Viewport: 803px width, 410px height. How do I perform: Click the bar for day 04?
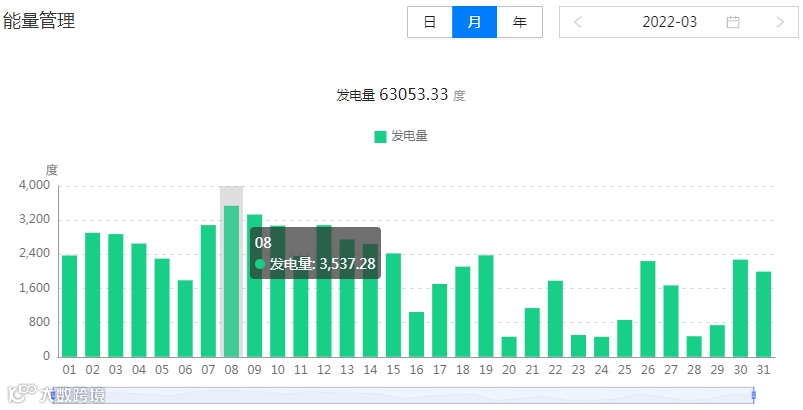tap(139, 300)
